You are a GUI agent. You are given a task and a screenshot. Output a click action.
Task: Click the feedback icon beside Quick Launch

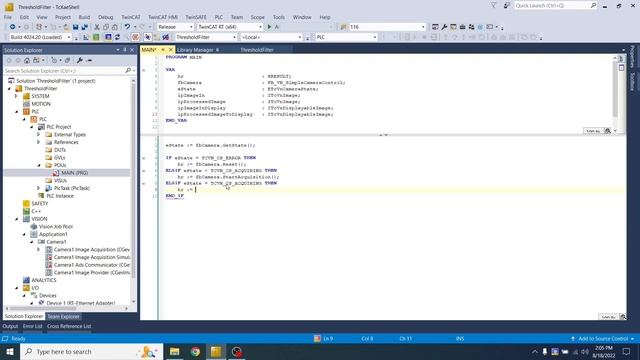(507, 5)
